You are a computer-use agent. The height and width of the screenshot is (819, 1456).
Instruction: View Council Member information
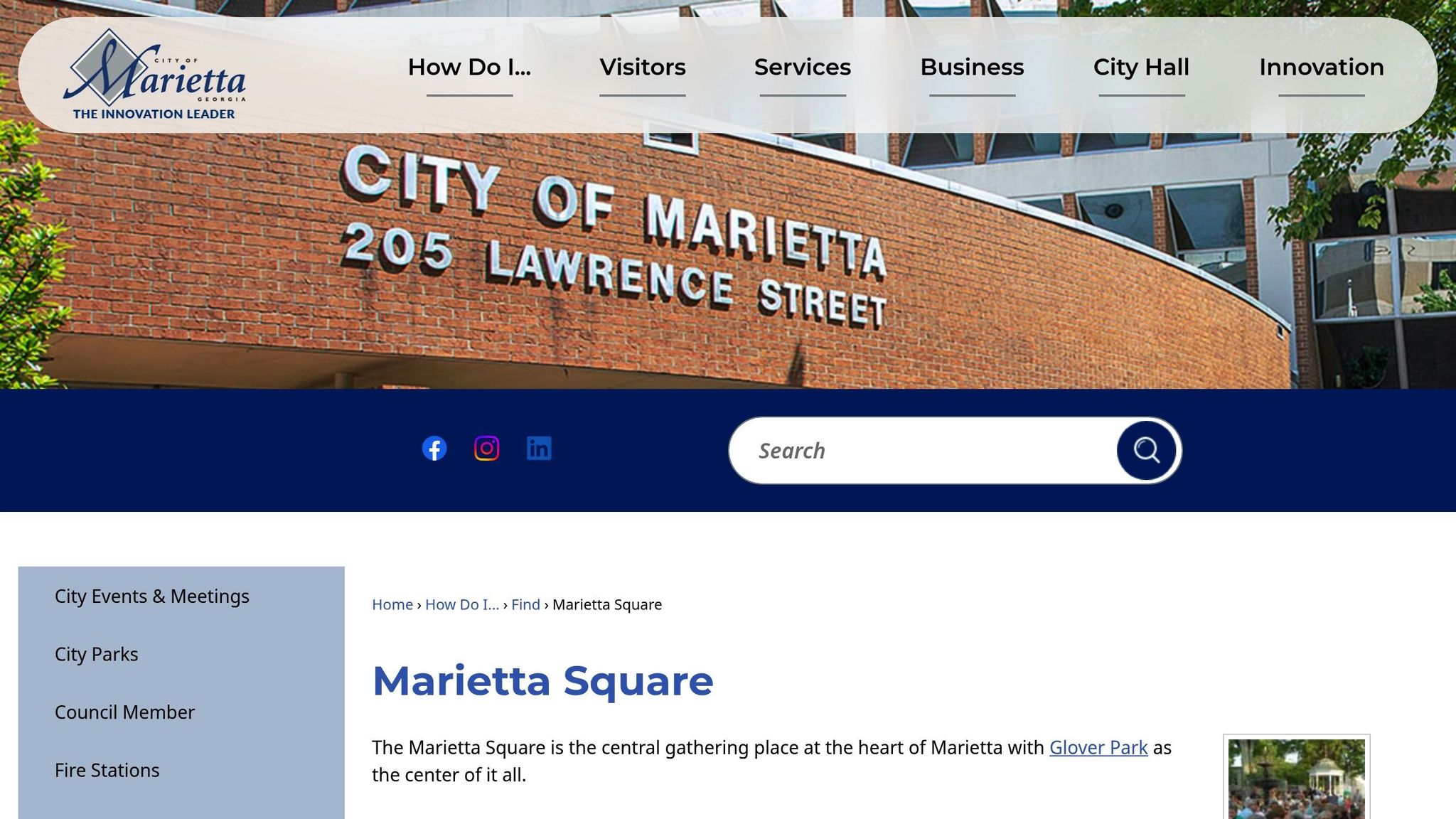124,712
